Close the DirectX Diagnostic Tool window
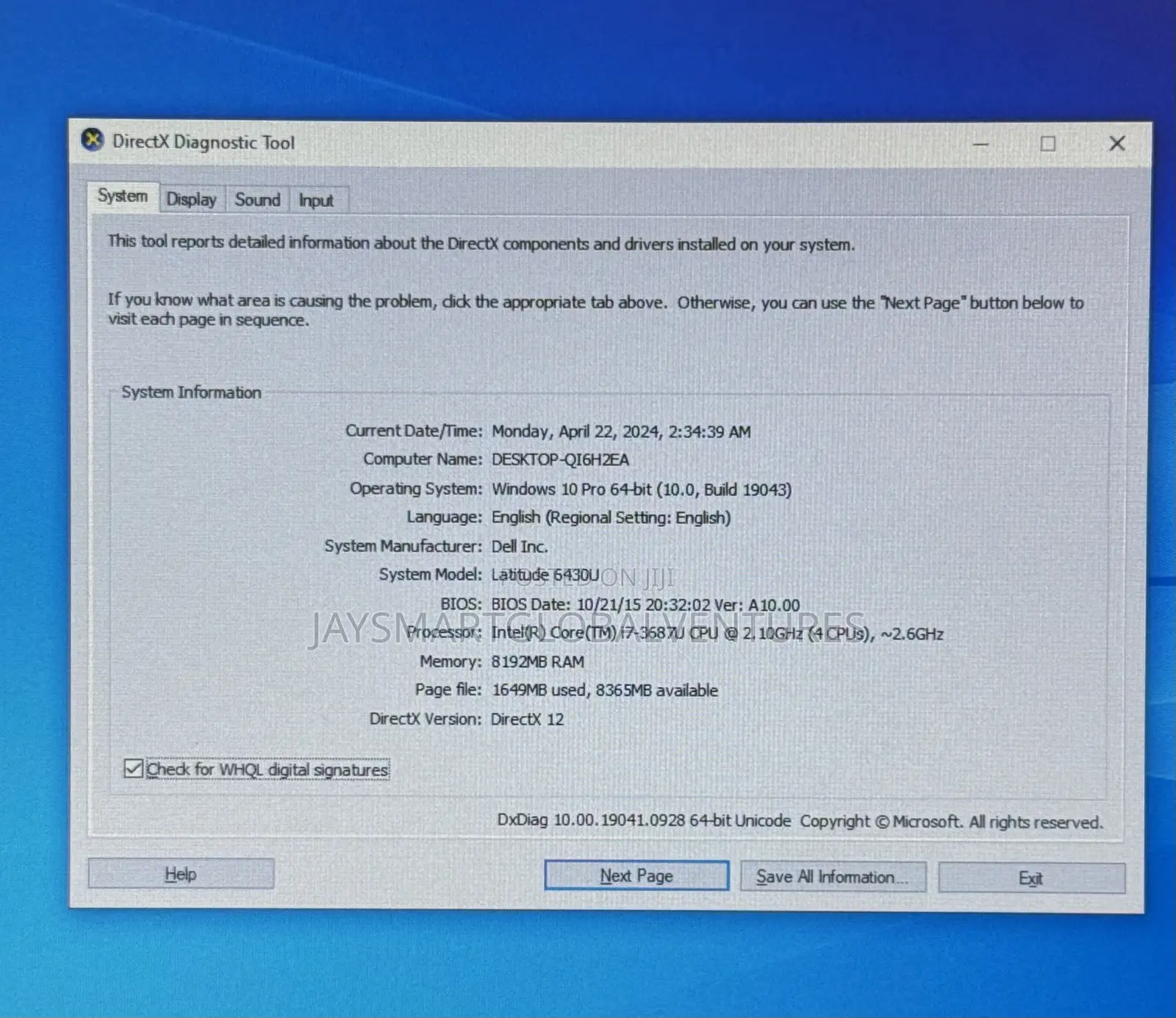This screenshot has height=1018, width=1176. pos(1116,143)
